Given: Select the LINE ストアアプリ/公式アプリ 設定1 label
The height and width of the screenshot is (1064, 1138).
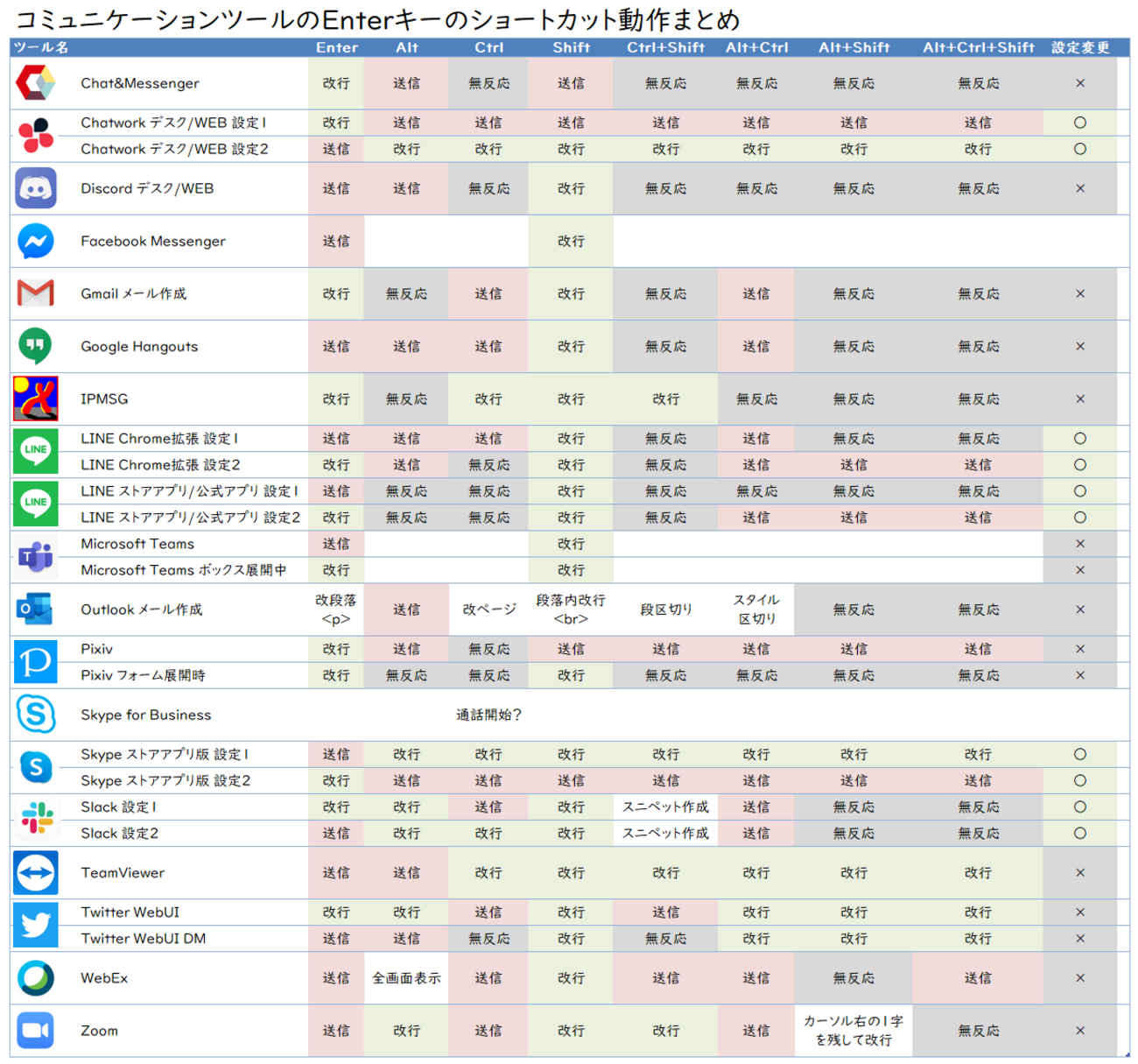Looking at the screenshot, I should tap(189, 490).
